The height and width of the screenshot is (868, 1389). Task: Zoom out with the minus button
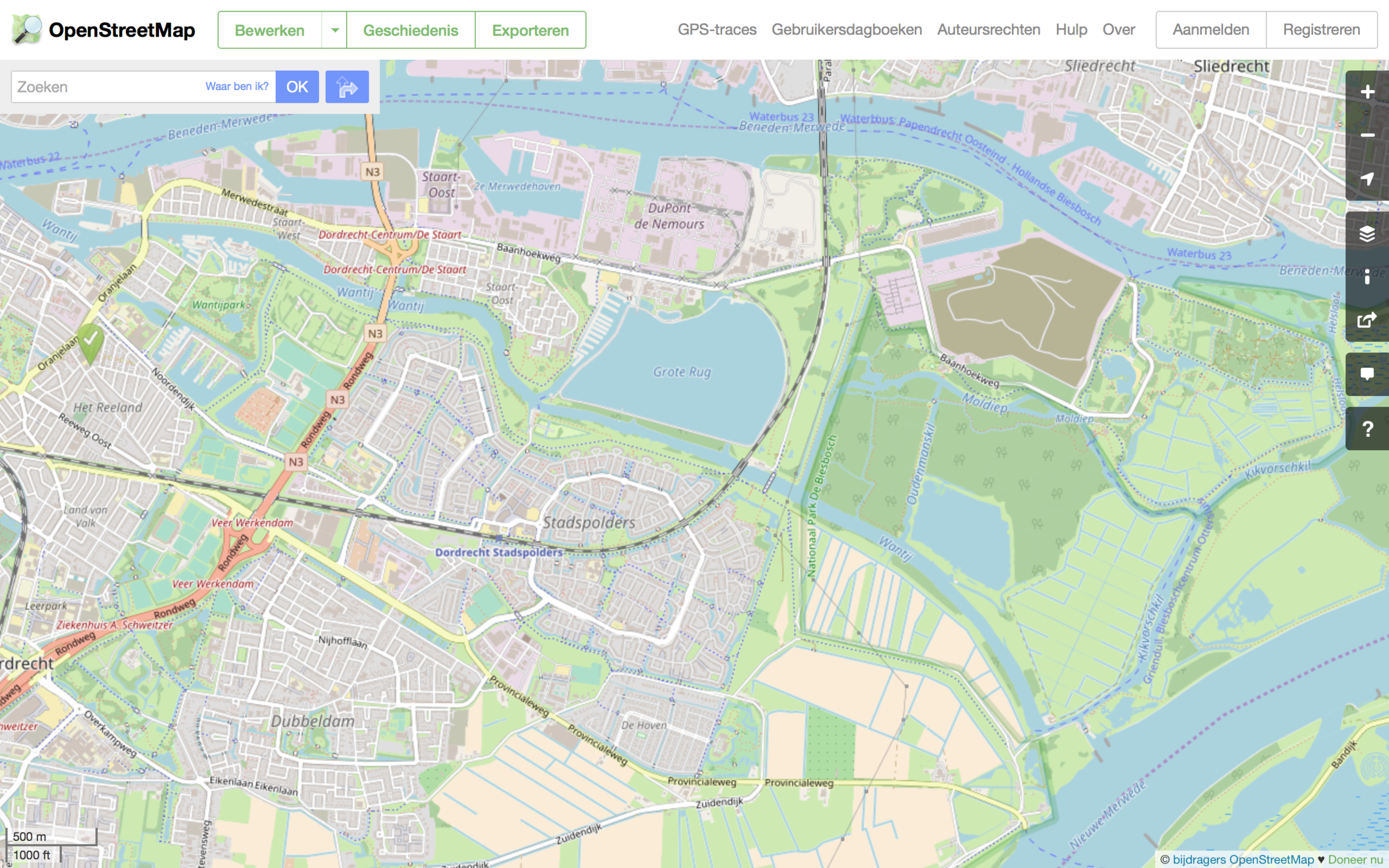[1367, 136]
